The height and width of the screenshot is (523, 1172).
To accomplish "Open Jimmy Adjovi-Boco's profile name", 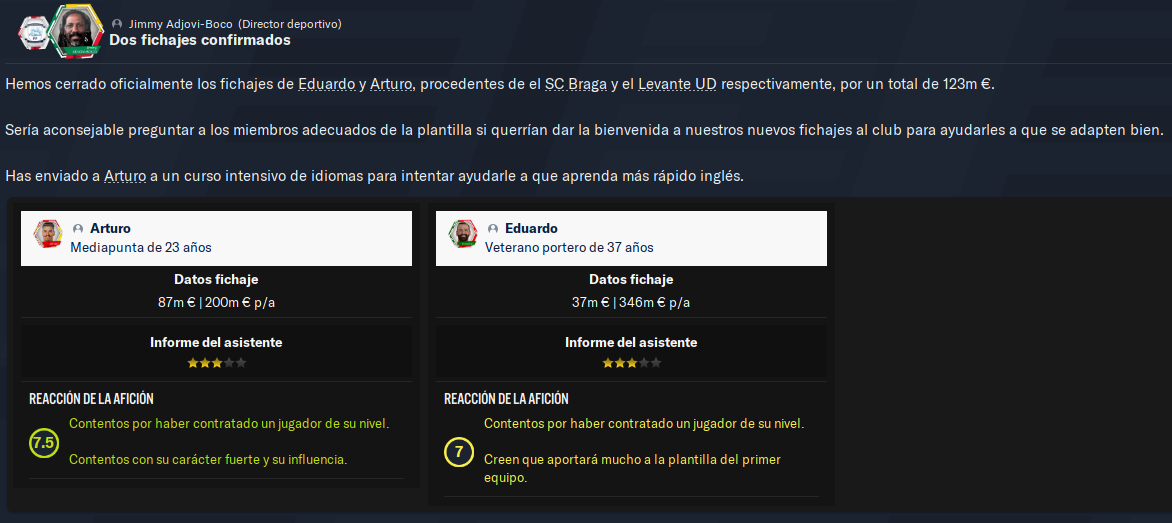I will coord(180,24).
